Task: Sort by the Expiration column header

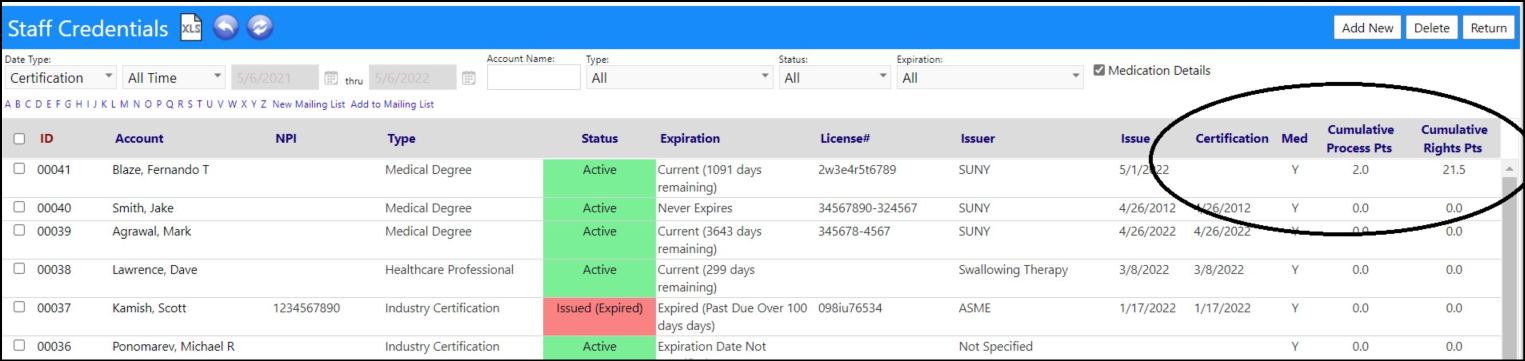Action: point(690,139)
